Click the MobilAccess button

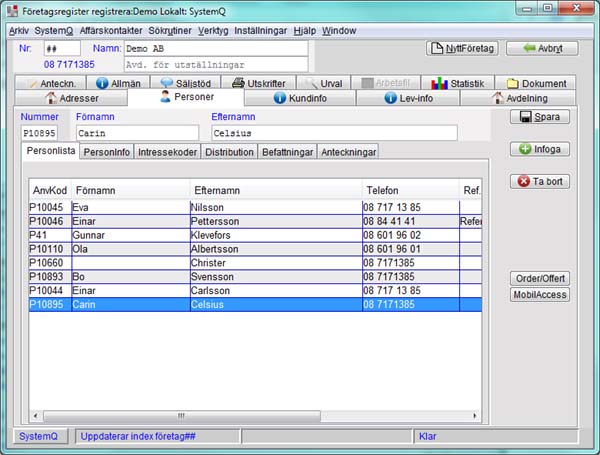pyautogui.click(x=540, y=294)
